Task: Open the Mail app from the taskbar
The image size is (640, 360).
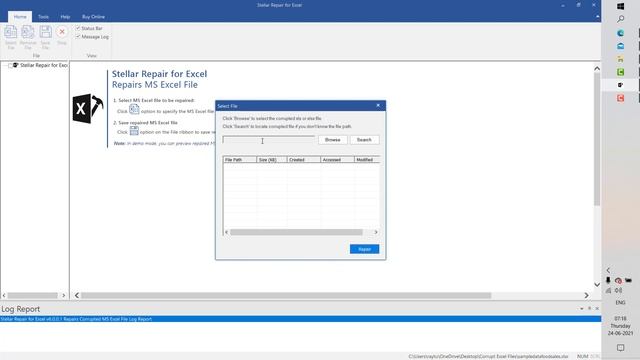Action: 620,46
